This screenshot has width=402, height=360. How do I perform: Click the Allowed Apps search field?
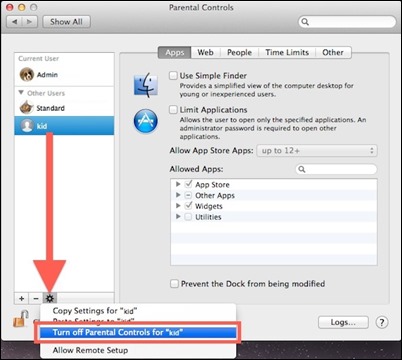(x=336, y=169)
